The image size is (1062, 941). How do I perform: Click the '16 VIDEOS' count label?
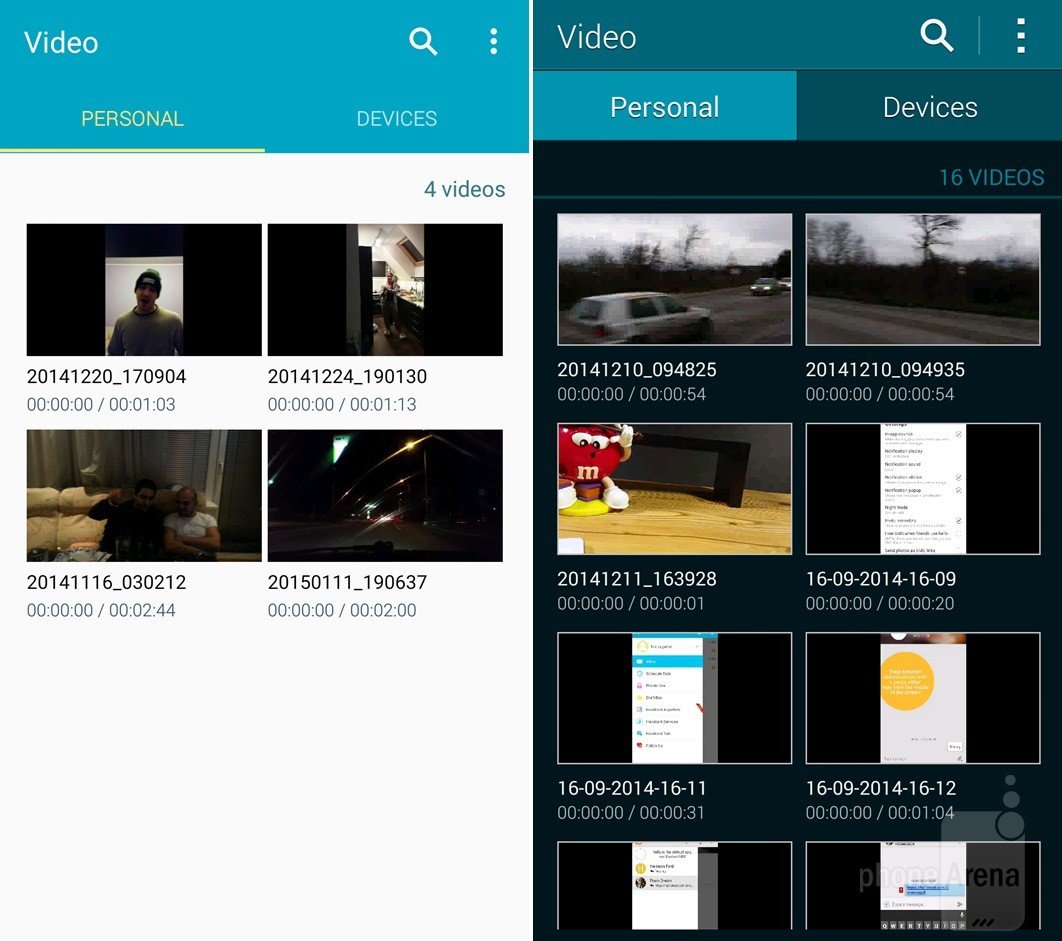click(x=992, y=177)
